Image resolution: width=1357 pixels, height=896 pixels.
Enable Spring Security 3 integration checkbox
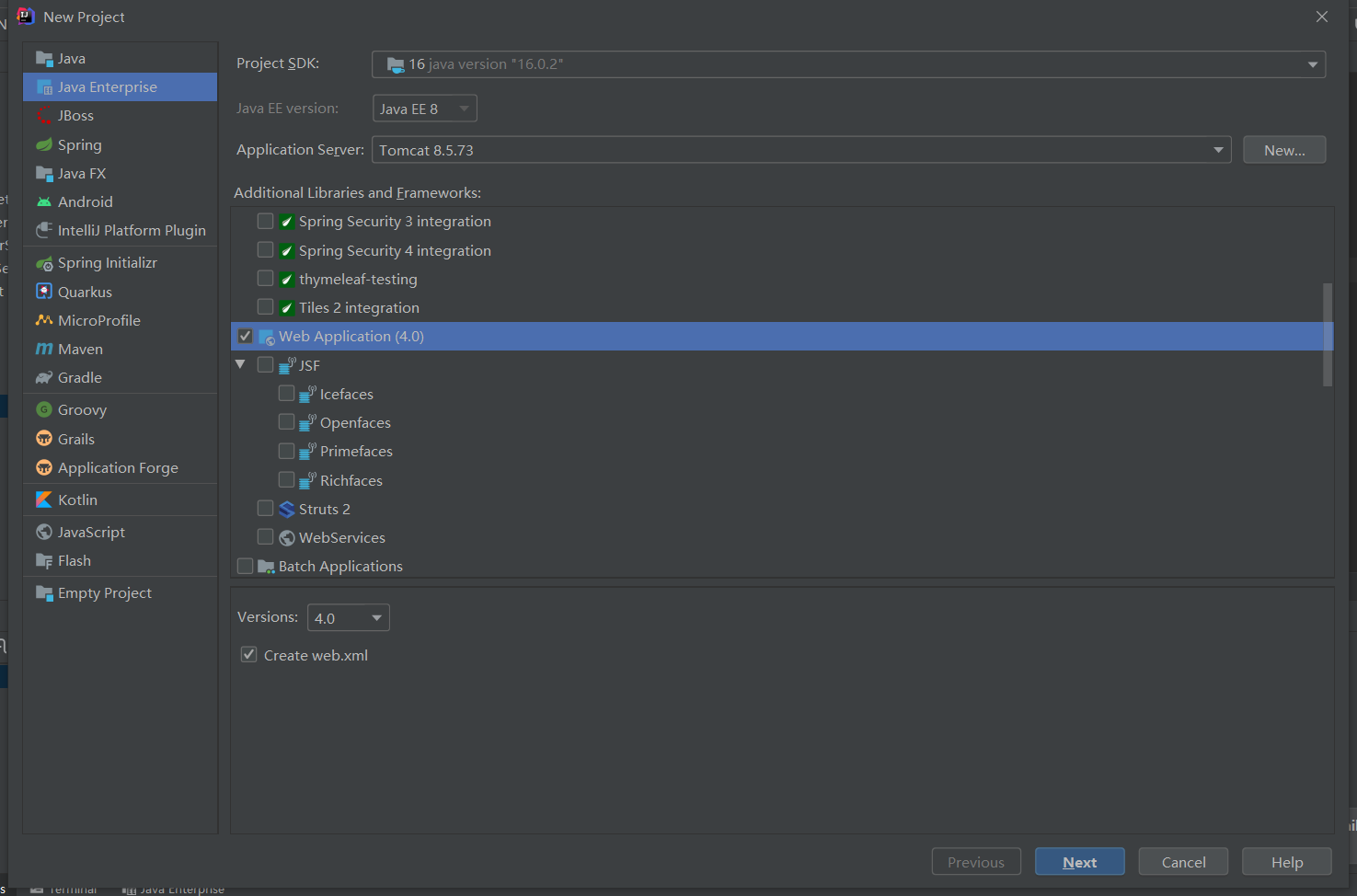point(266,221)
